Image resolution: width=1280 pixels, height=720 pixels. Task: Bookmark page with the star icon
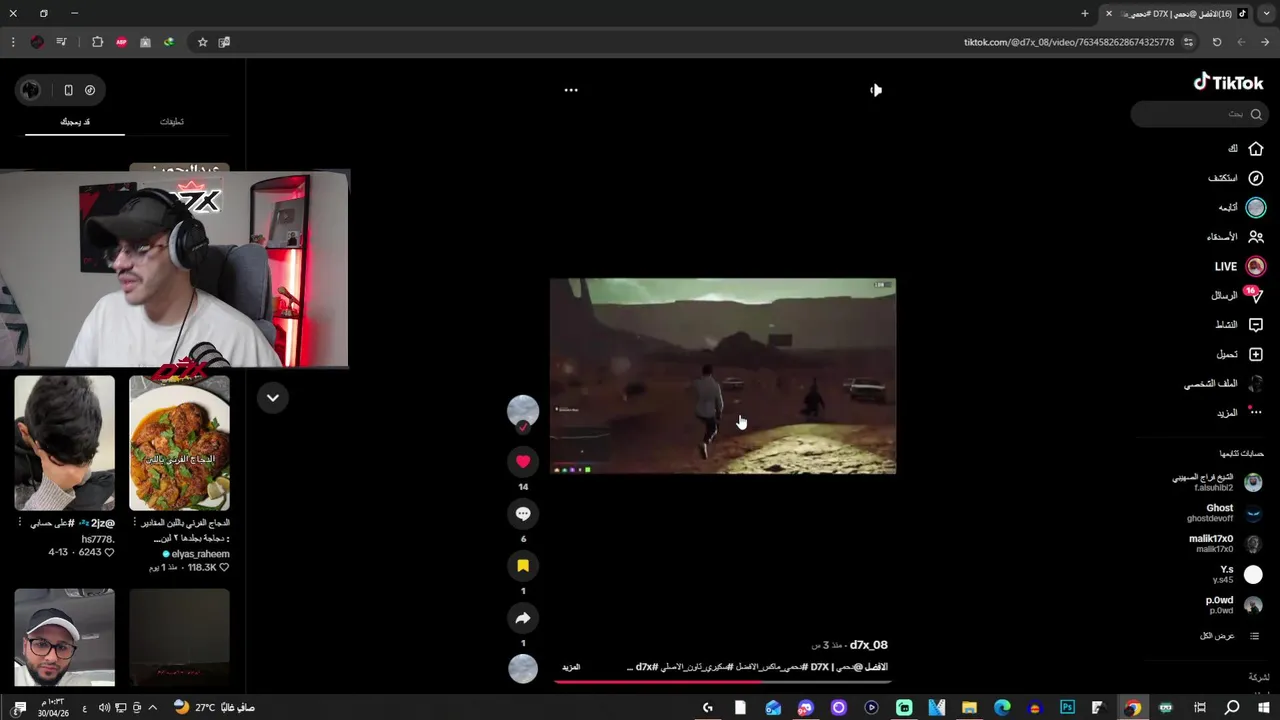click(202, 42)
